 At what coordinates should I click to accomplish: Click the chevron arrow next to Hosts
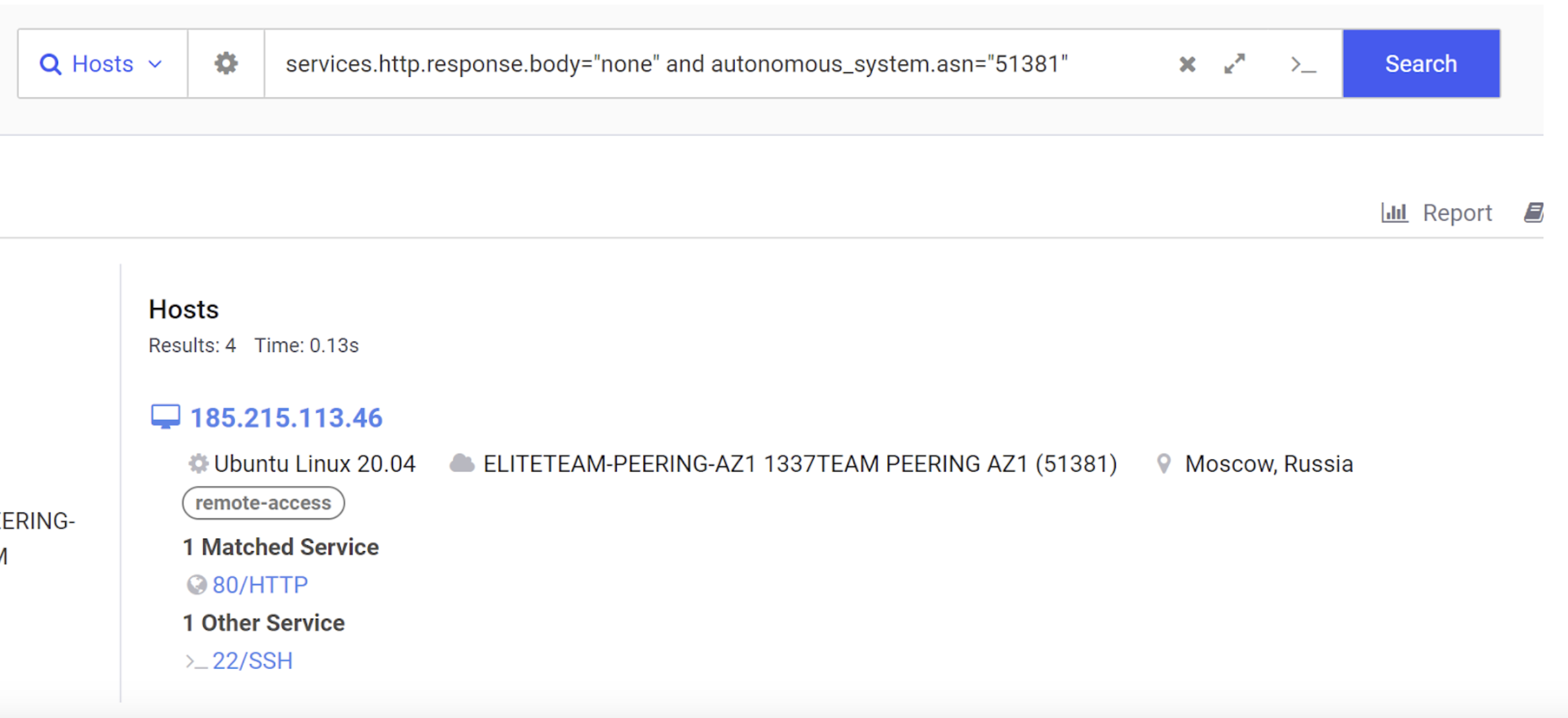155,64
